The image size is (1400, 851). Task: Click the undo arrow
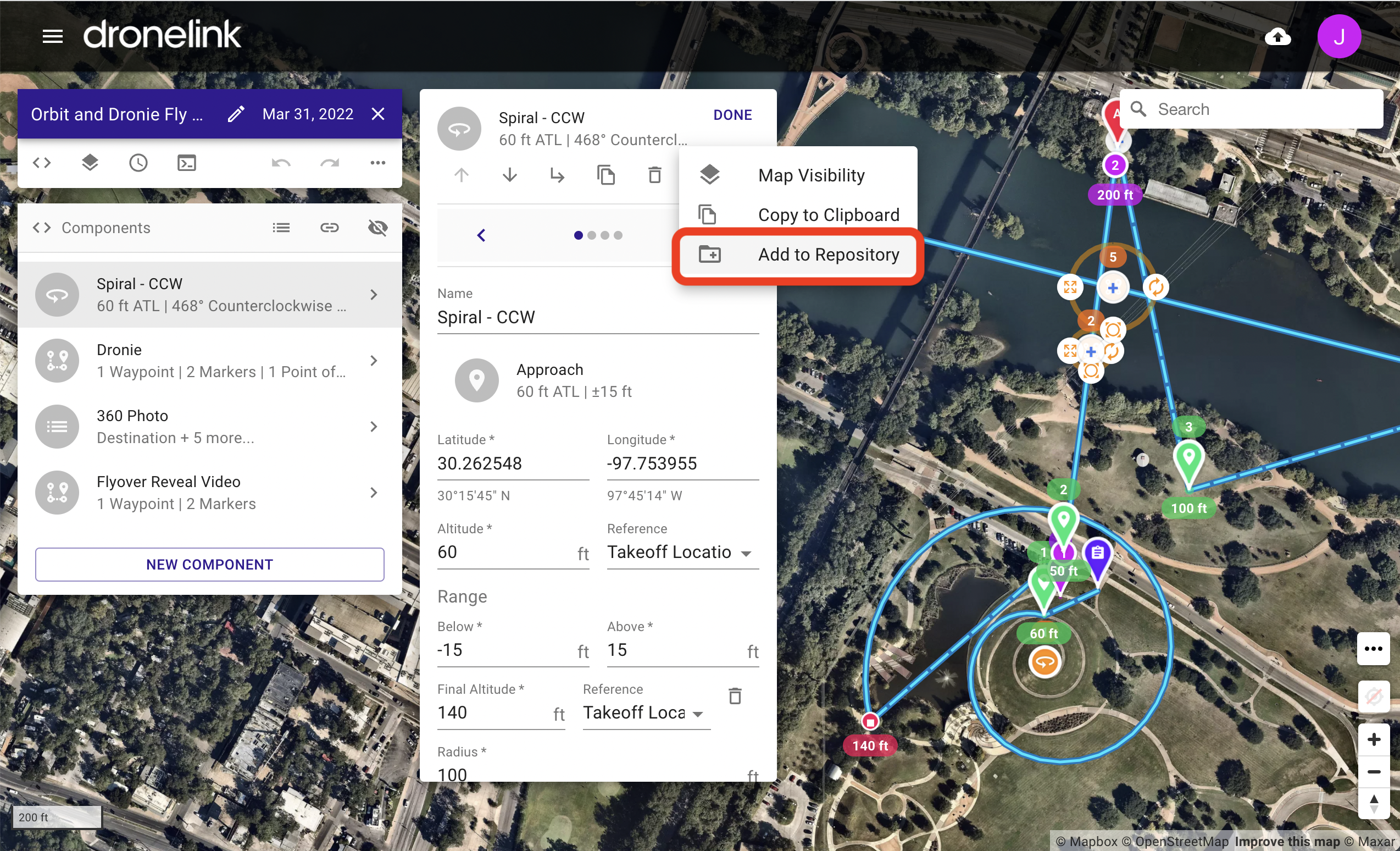[281, 163]
